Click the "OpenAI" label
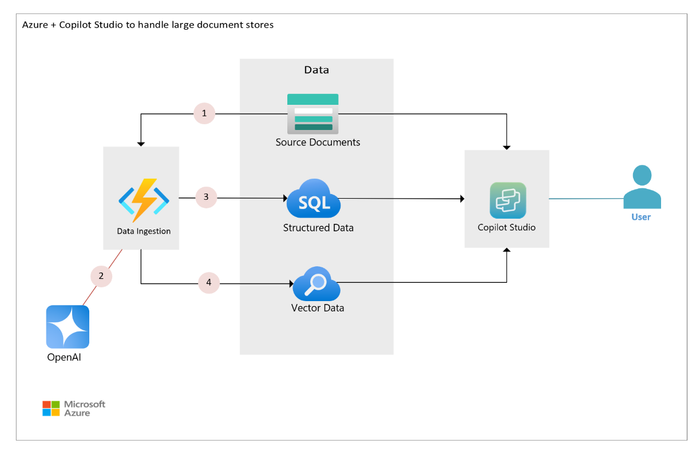 click(64, 357)
